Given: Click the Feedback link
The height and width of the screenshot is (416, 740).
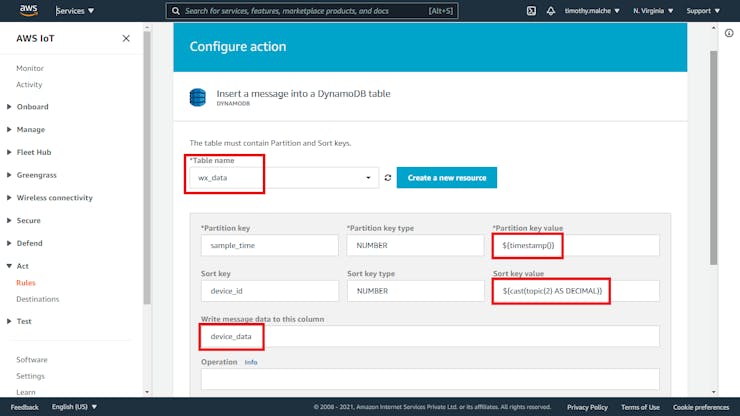Looking at the screenshot, I should coord(25,407).
